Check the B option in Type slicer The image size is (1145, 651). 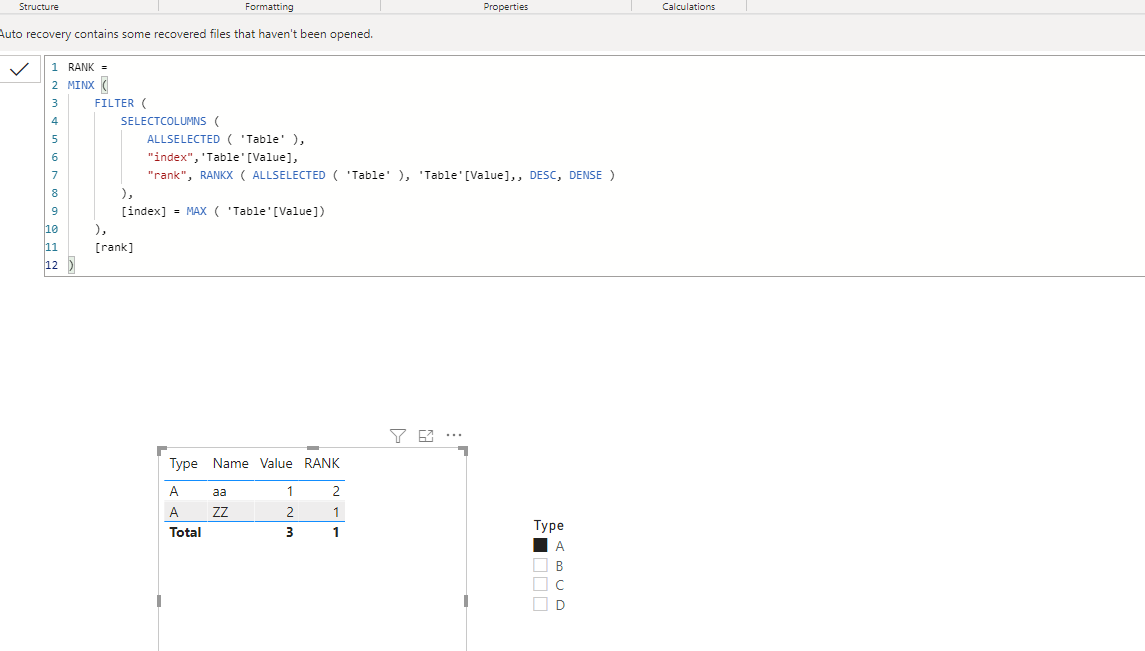pos(540,565)
